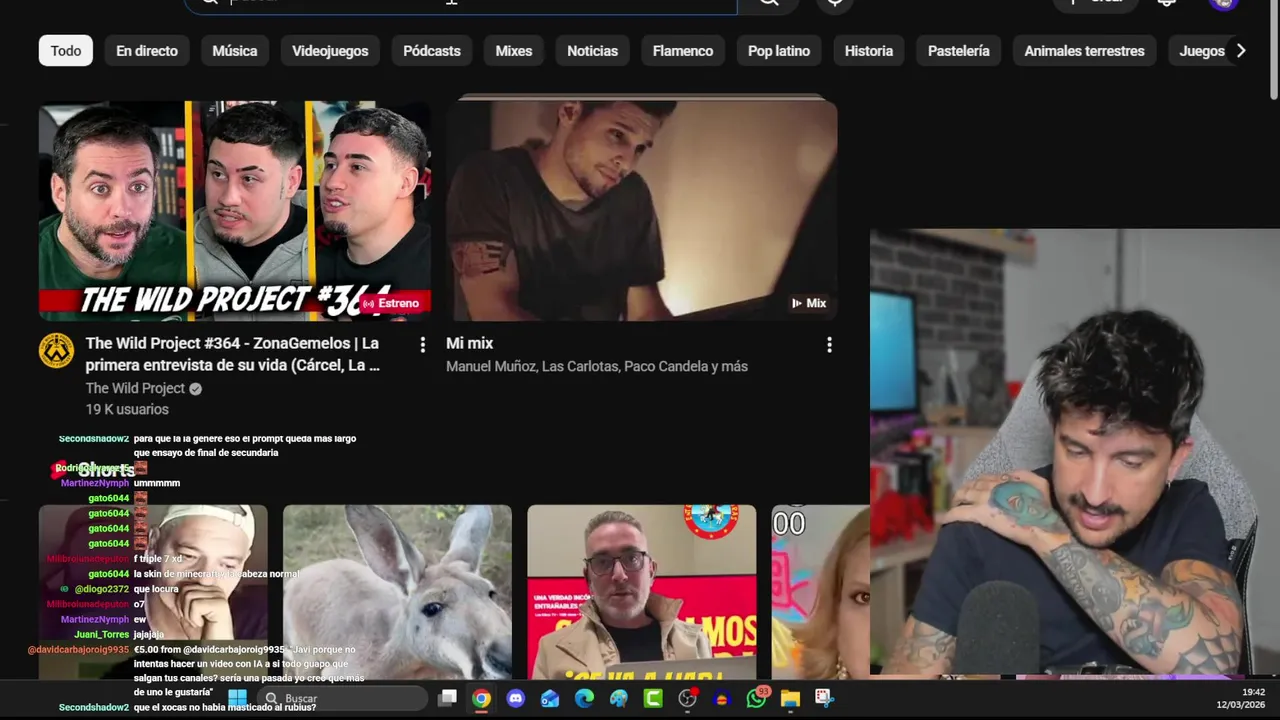1280x720 pixels.
Task: Click the Estreno live badge
Action: coord(391,303)
